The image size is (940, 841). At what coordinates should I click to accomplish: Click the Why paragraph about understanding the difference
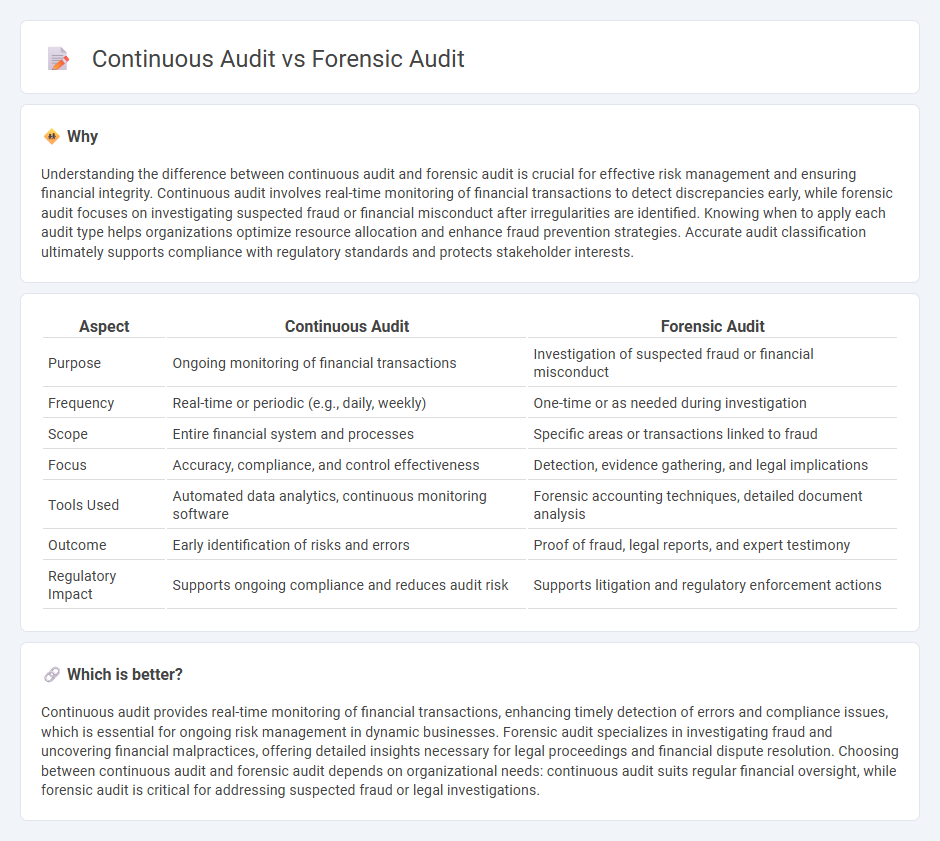point(467,213)
